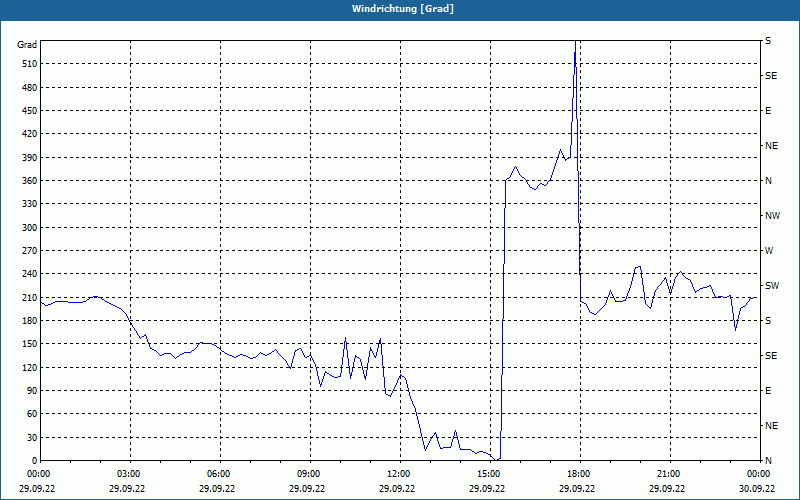
Task: Pick the 300 y-axis value
Action: [x=30, y=228]
